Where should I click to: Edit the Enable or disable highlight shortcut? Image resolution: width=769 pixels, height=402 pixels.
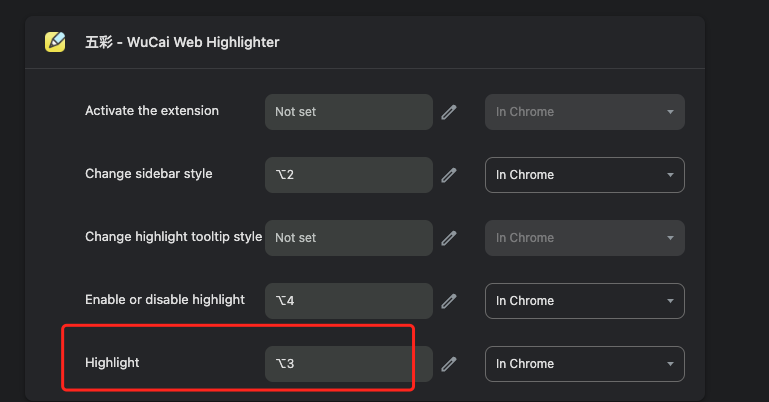pos(449,301)
